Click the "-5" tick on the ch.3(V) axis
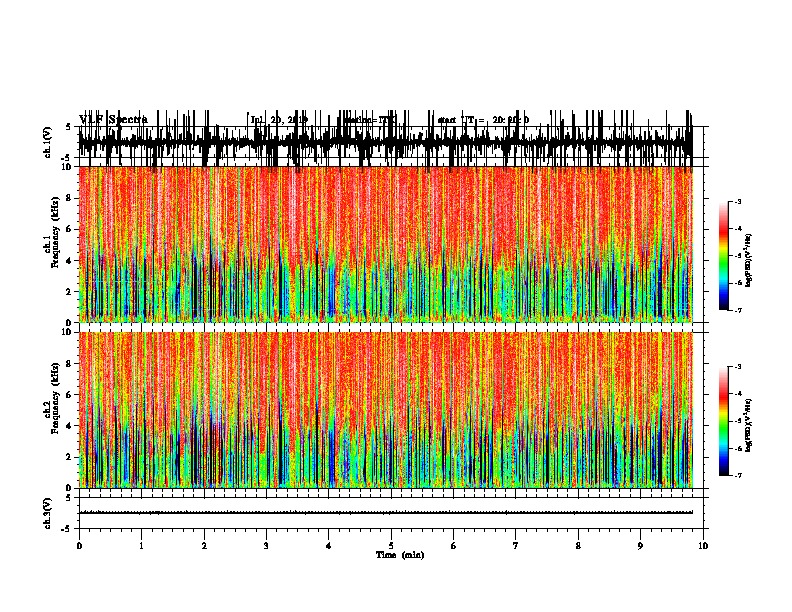 [x=67, y=529]
